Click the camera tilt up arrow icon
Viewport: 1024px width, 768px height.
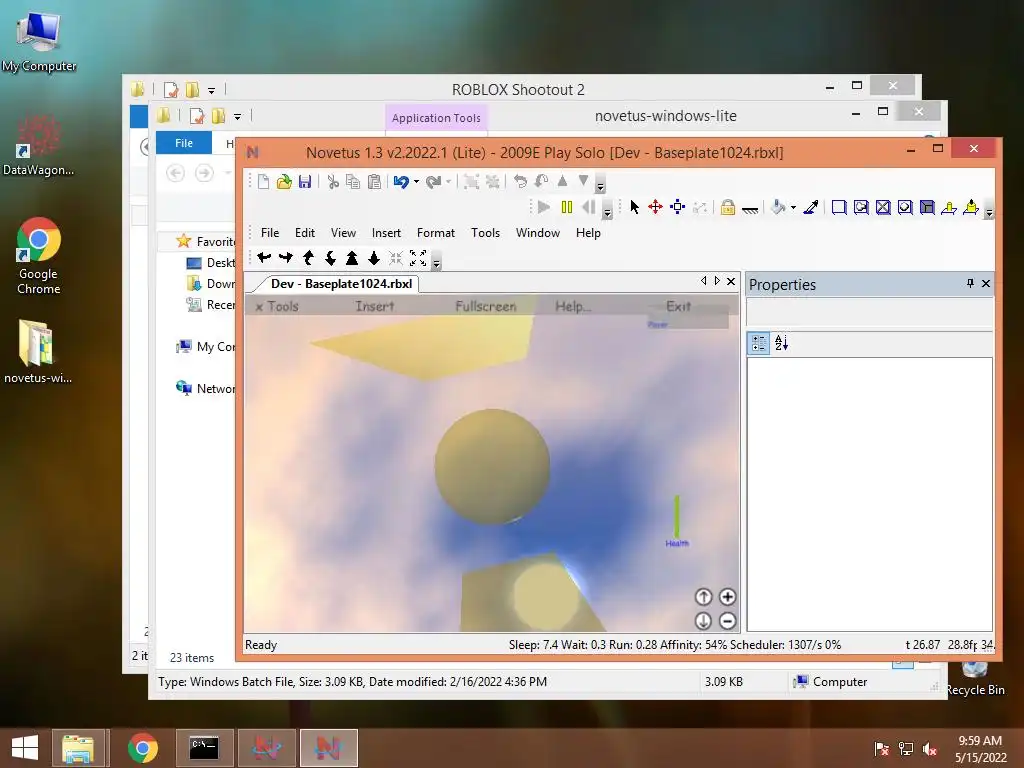[x=308, y=258]
